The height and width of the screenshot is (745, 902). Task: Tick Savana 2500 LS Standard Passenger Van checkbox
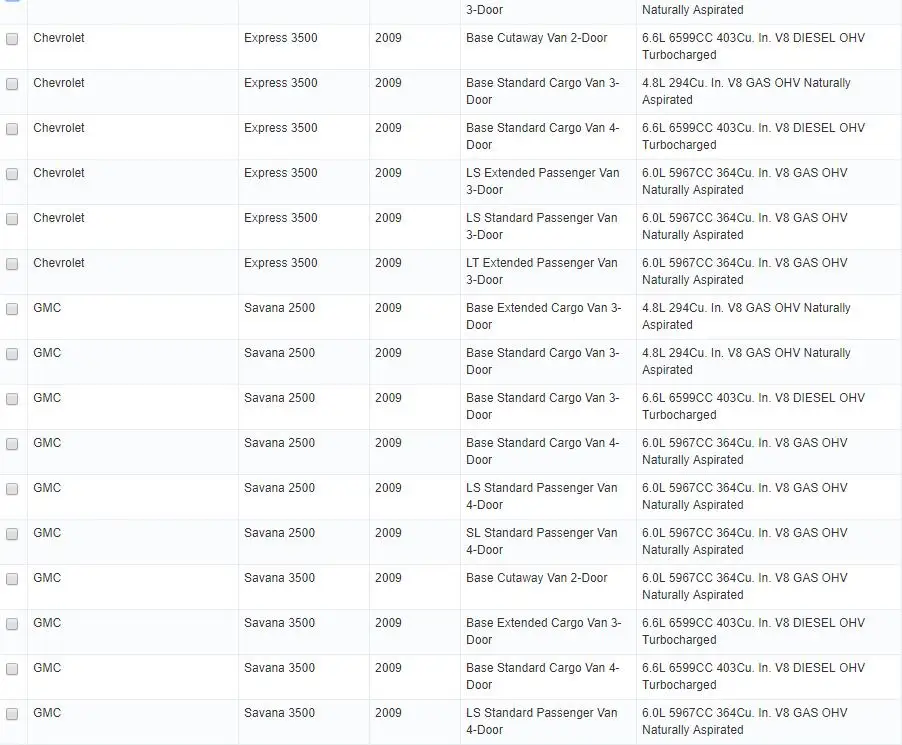12,489
